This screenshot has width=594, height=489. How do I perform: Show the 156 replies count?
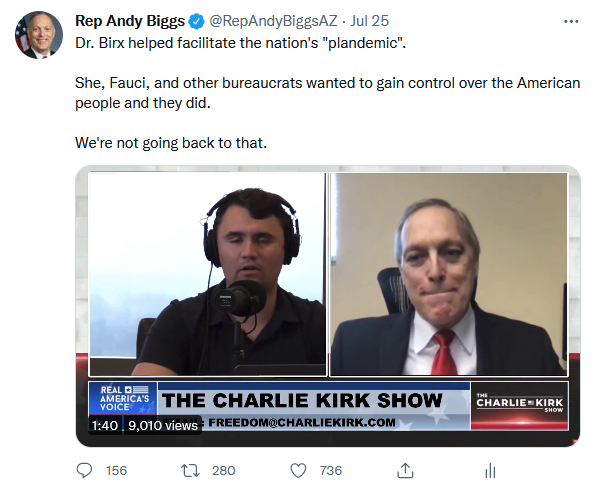pyautogui.click(x=116, y=471)
